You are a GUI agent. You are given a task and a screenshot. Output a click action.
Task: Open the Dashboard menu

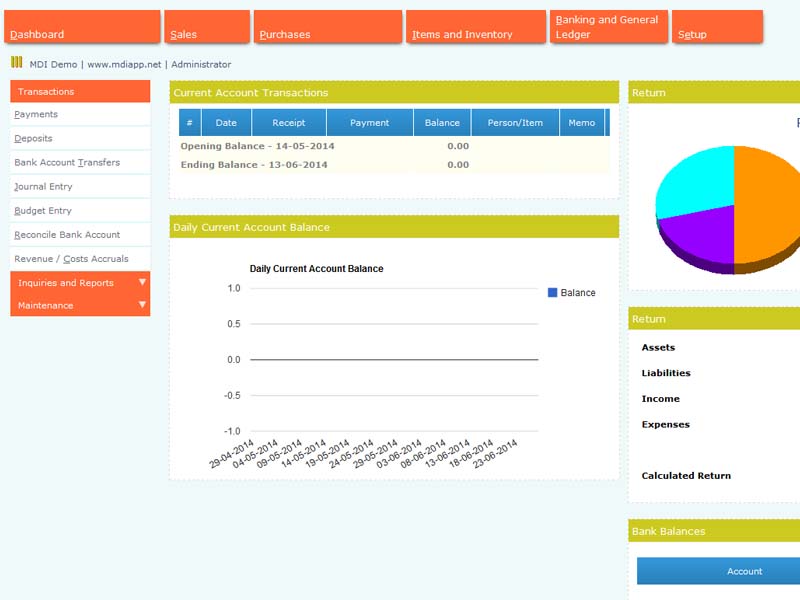pyautogui.click(x=84, y=28)
